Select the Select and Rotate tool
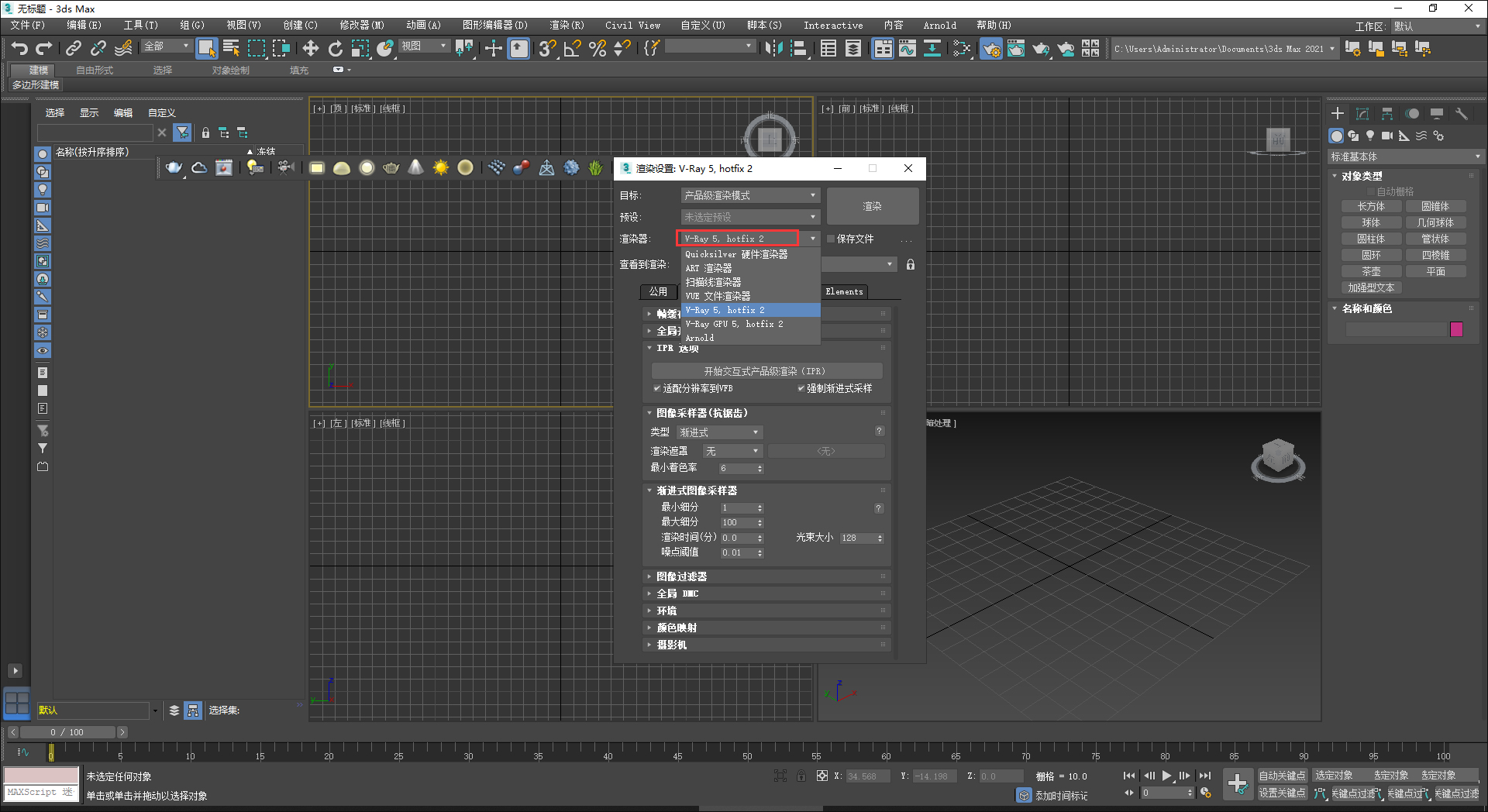The image size is (1488, 812). pyautogui.click(x=336, y=48)
